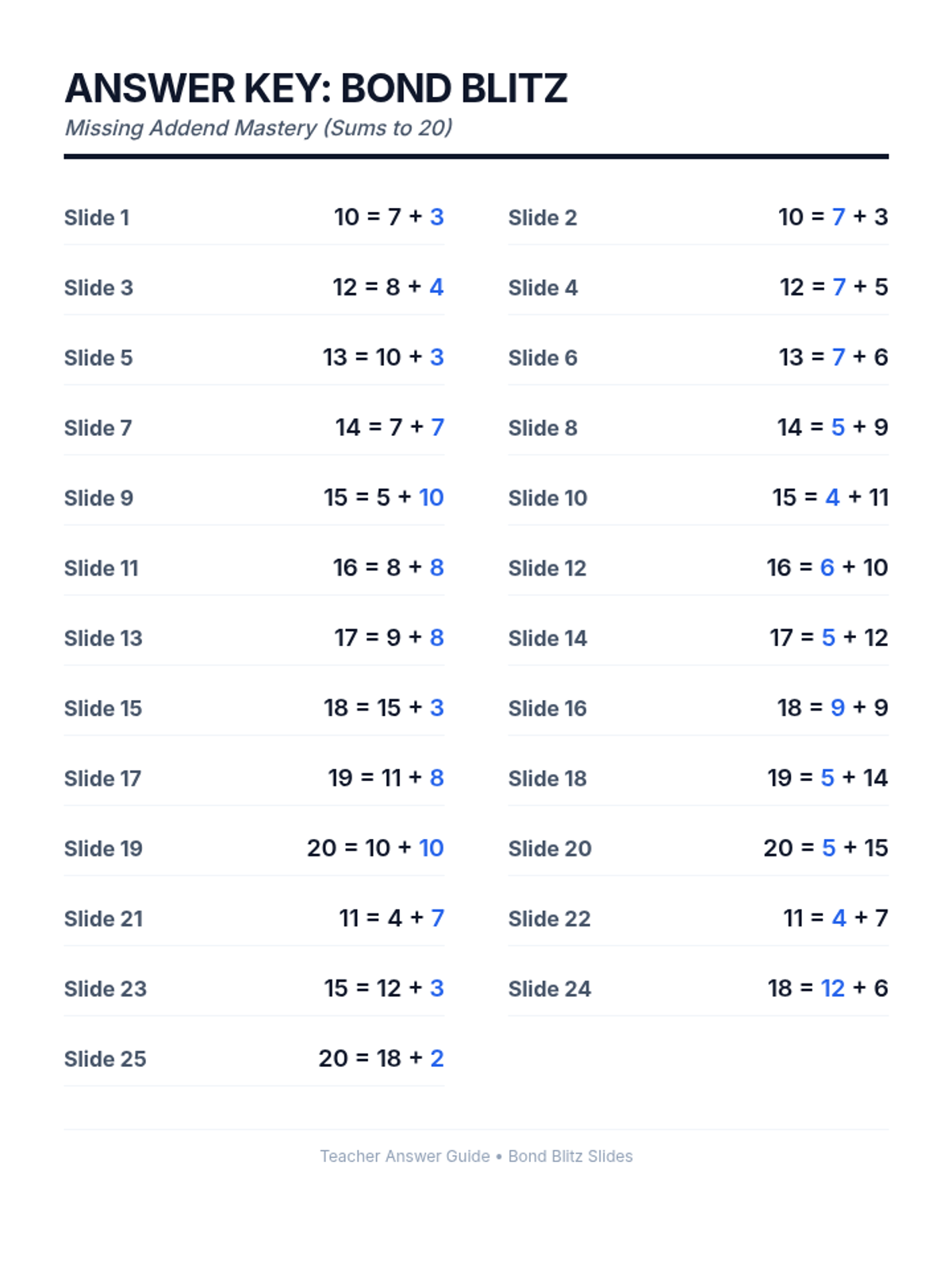Click the ANSWER KEY: BOND BLITZ title
The width and height of the screenshot is (952, 1270).
(x=316, y=88)
